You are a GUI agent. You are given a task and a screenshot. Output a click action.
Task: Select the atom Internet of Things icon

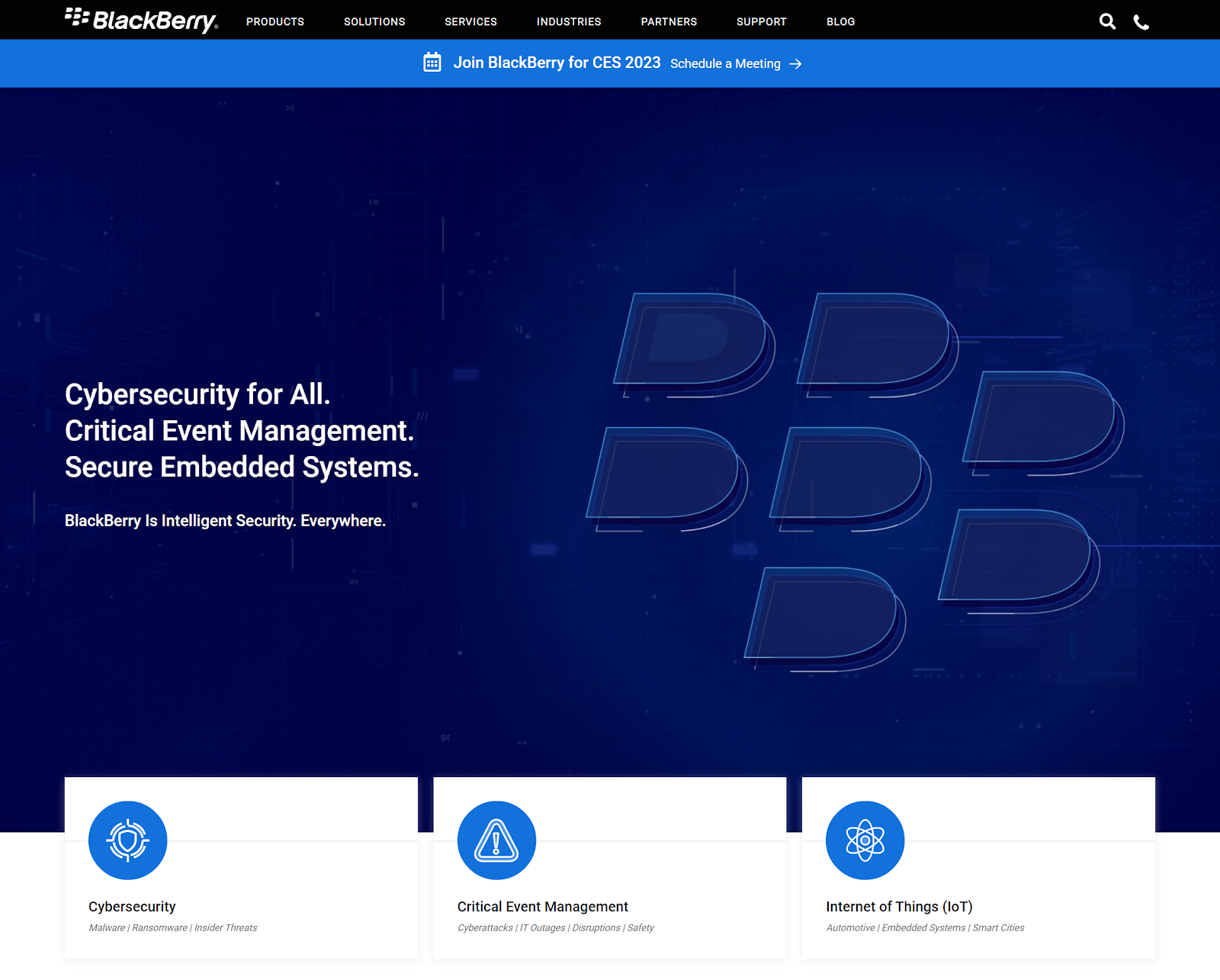(865, 840)
